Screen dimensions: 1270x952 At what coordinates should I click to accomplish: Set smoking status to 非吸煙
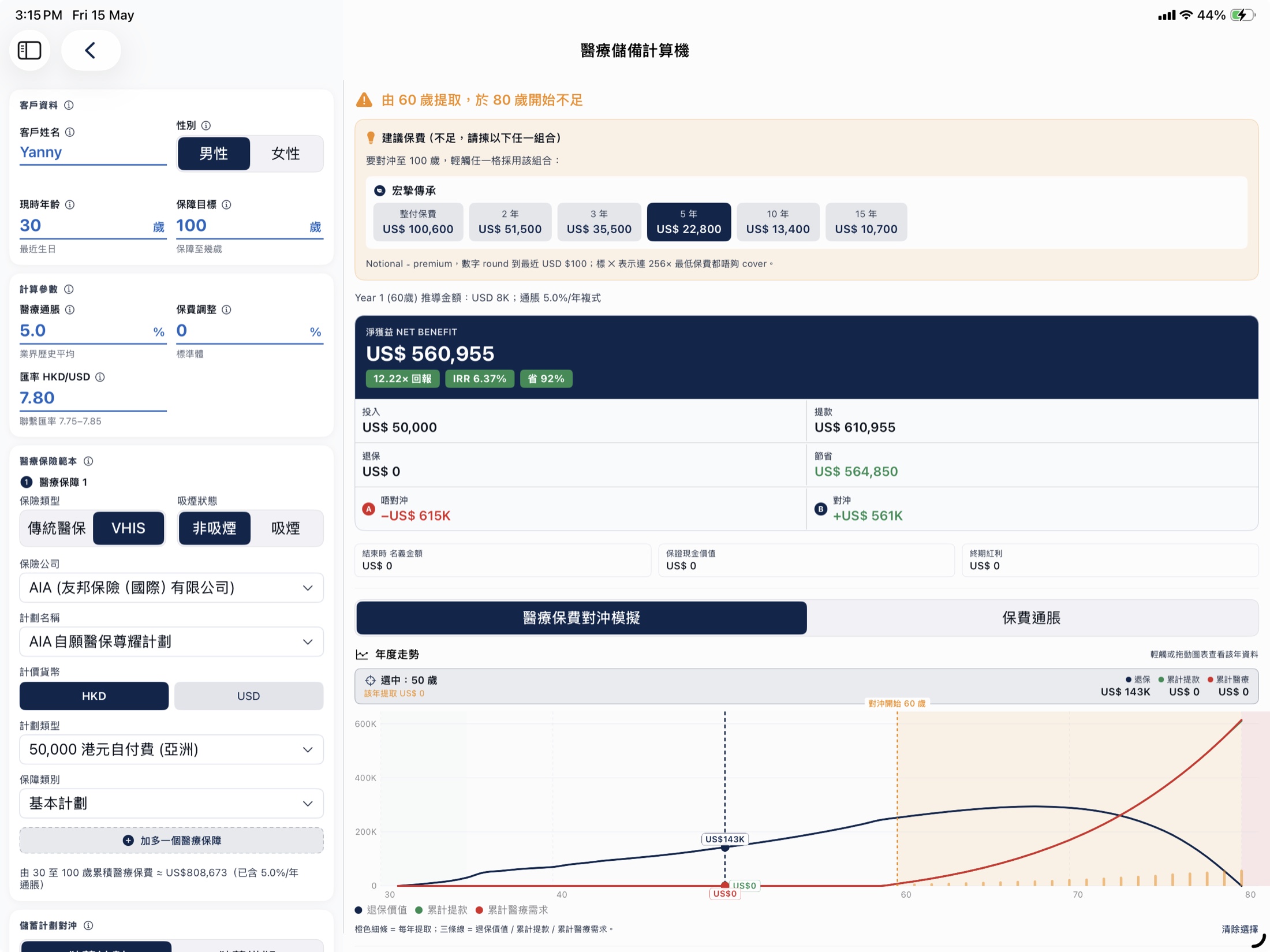point(214,528)
